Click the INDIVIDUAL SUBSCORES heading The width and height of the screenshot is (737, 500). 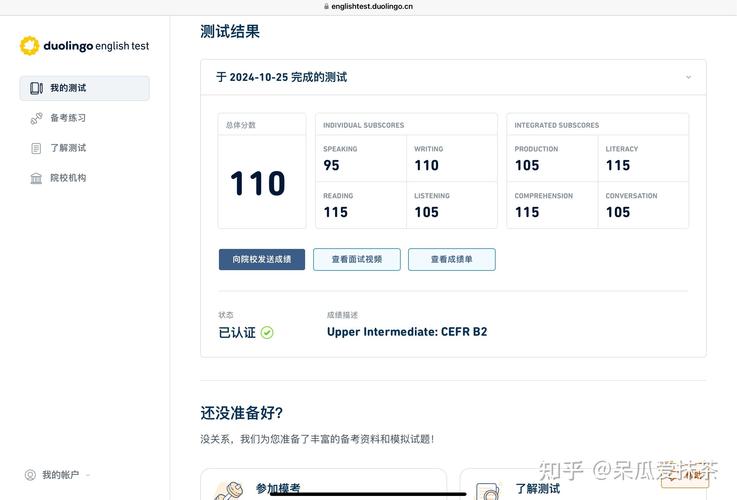[363, 125]
